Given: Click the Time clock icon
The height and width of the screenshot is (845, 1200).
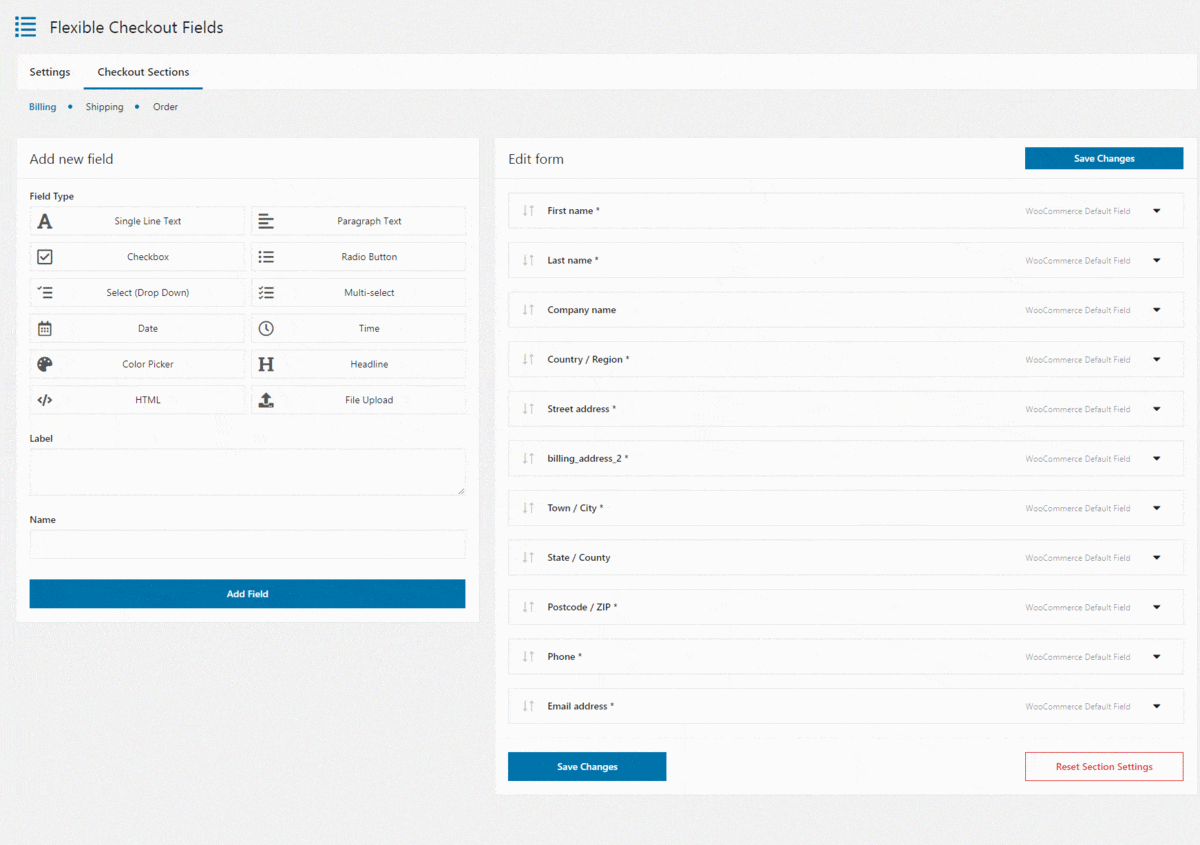Looking at the screenshot, I should [266, 328].
